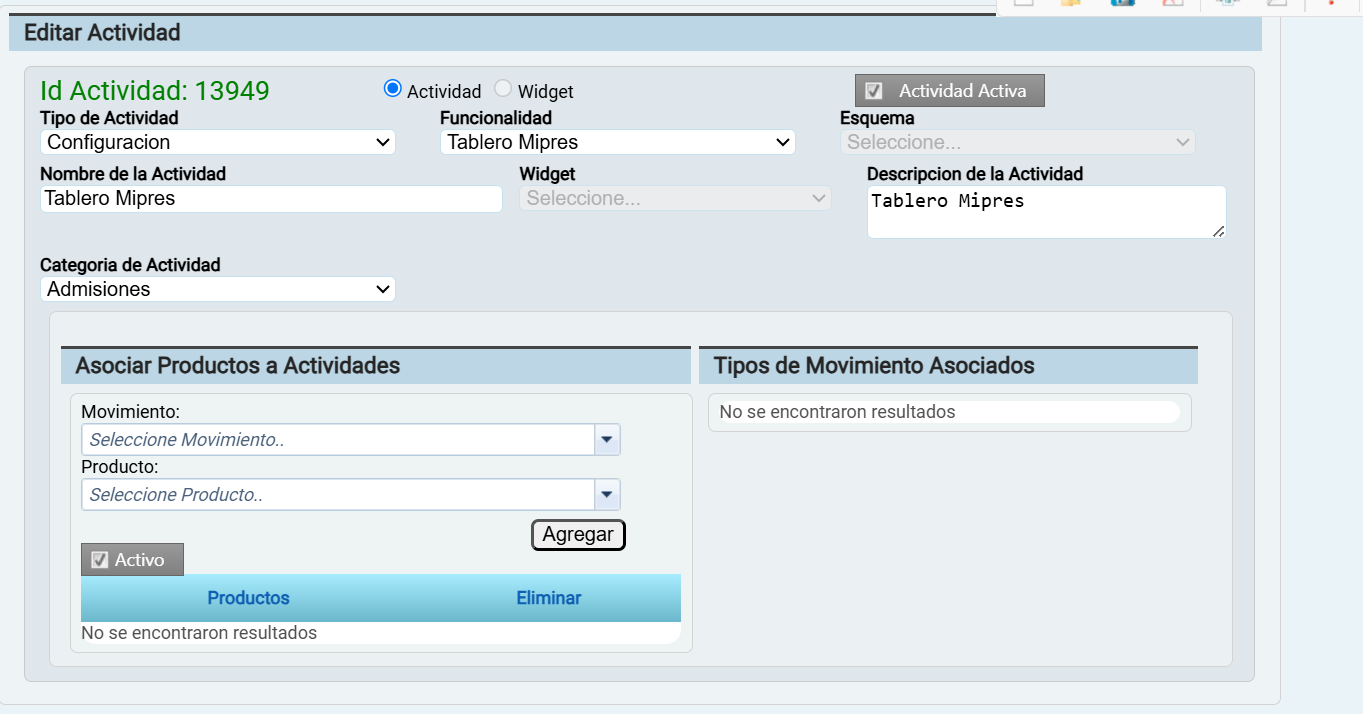Click the Descripcion de la Actividad textarea

click(1046, 212)
